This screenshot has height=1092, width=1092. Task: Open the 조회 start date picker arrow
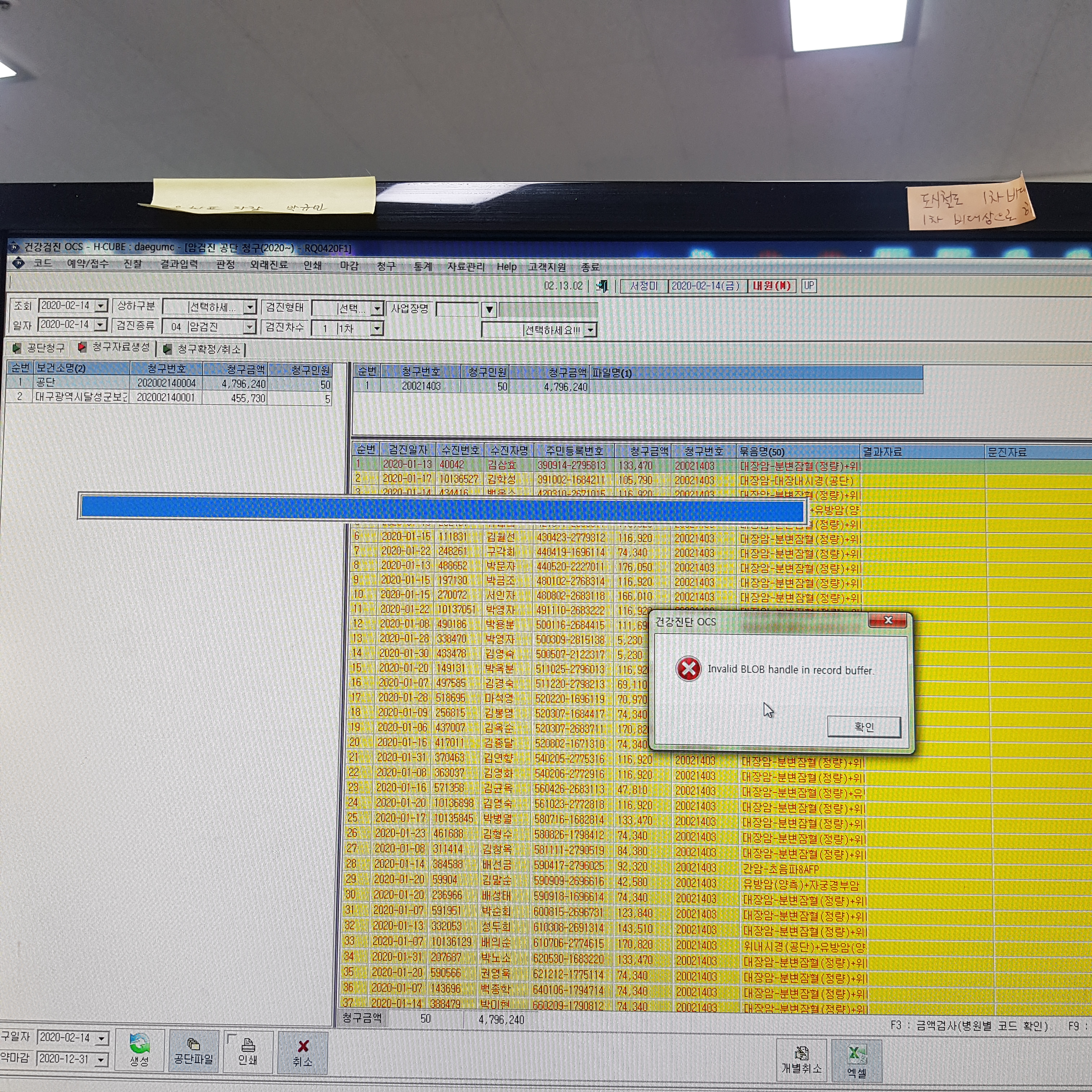click(x=101, y=306)
